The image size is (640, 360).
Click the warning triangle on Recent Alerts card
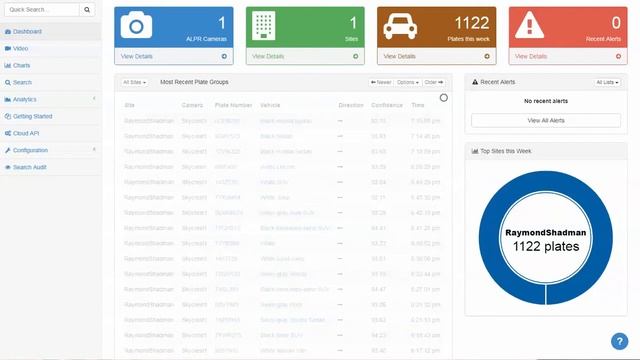[529, 25]
